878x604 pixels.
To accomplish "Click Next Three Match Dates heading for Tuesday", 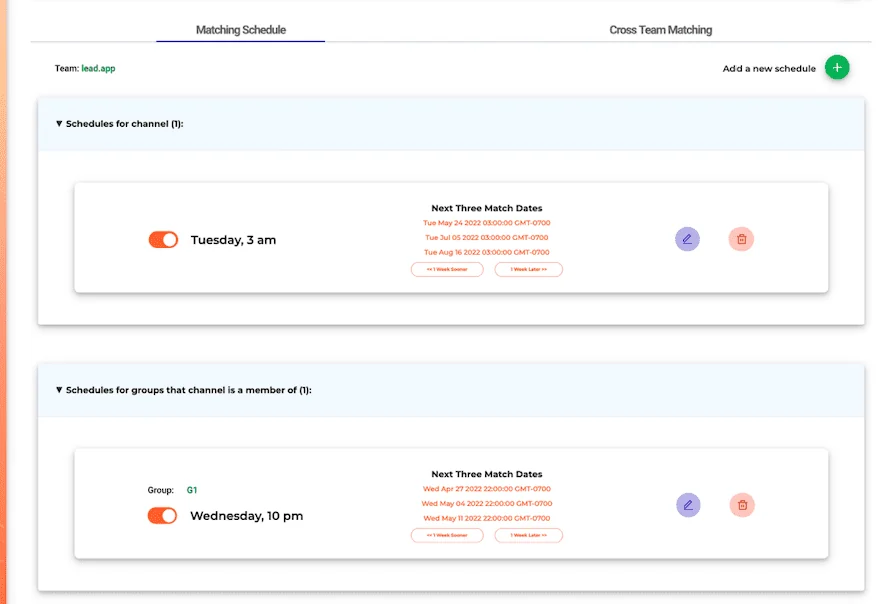I will (487, 208).
